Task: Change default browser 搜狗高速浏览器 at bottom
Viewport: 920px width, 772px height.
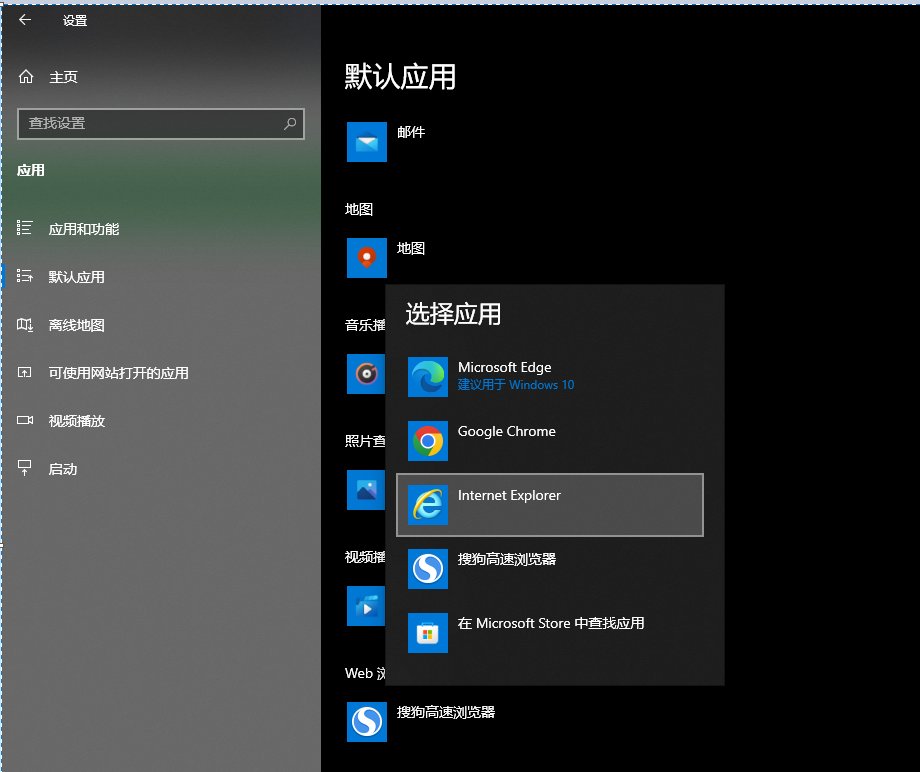Action: pos(446,712)
